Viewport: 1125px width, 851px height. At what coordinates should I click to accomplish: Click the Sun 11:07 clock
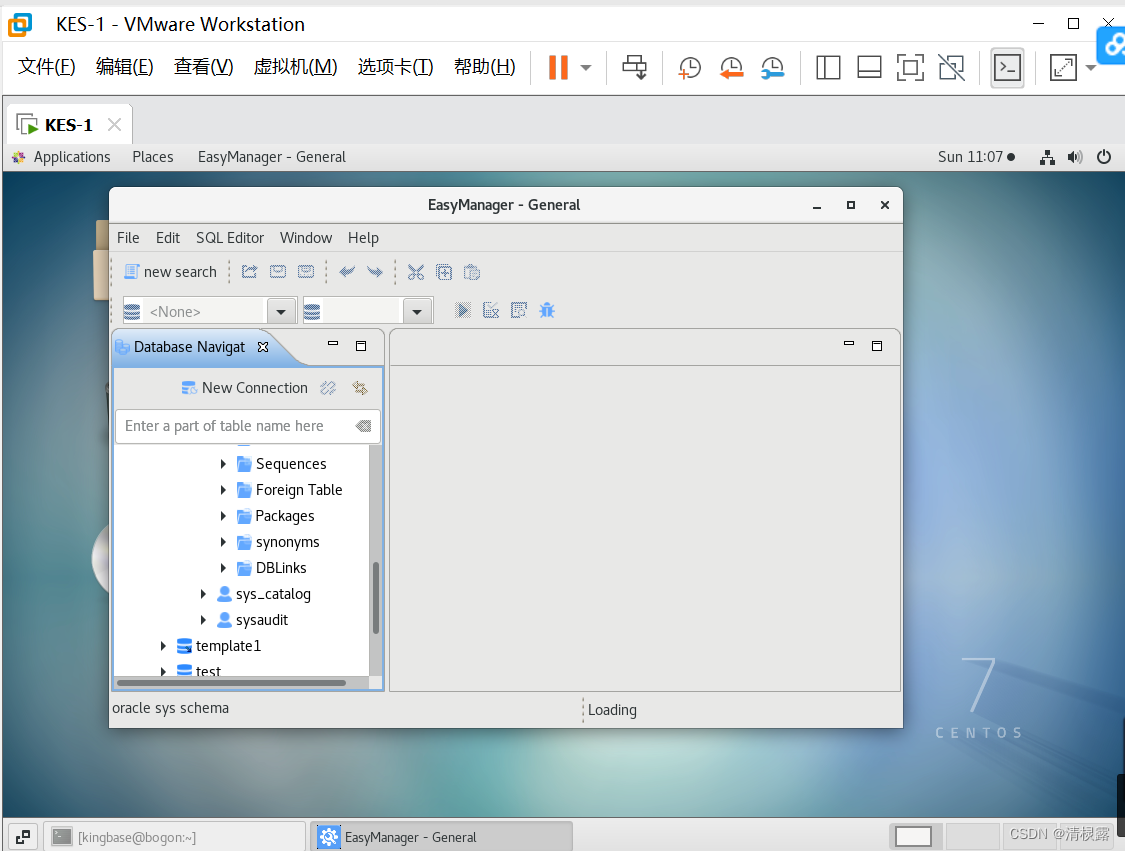click(970, 157)
